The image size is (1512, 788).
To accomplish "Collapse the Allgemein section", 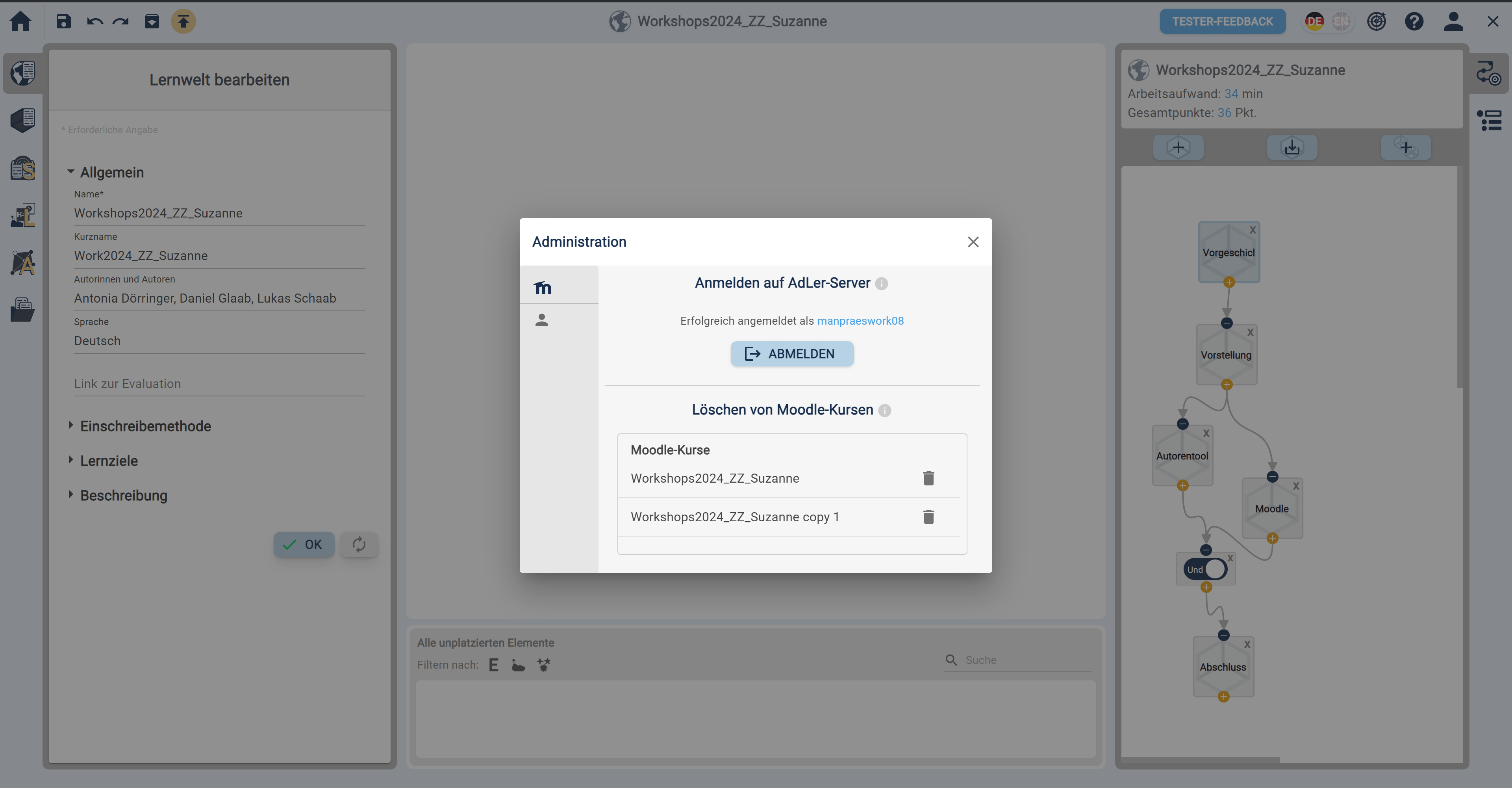I will pos(111,172).
